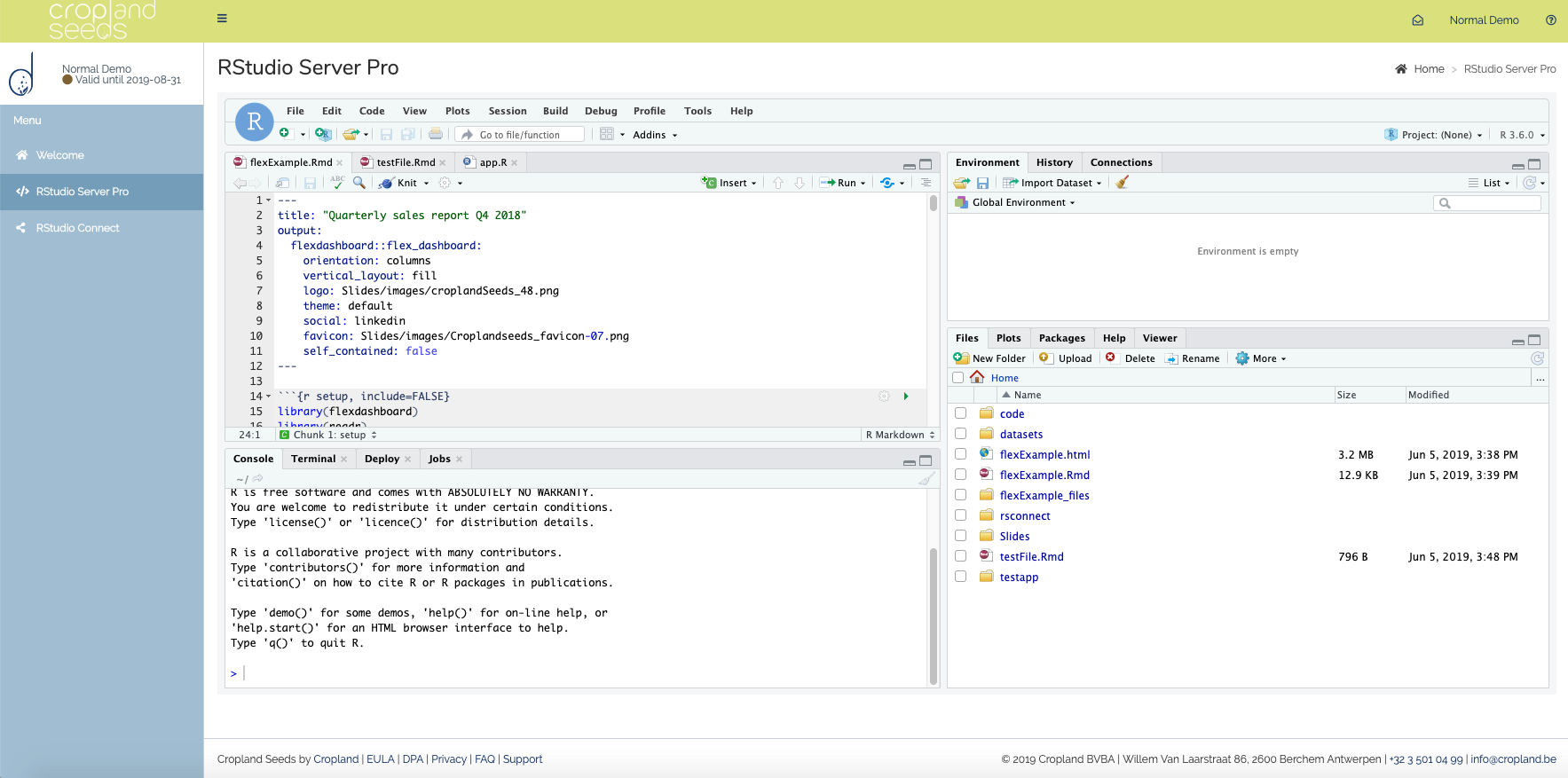1568x778 pixels.
Task: Switch to the Packages tab
Action: click(1062, 338)
